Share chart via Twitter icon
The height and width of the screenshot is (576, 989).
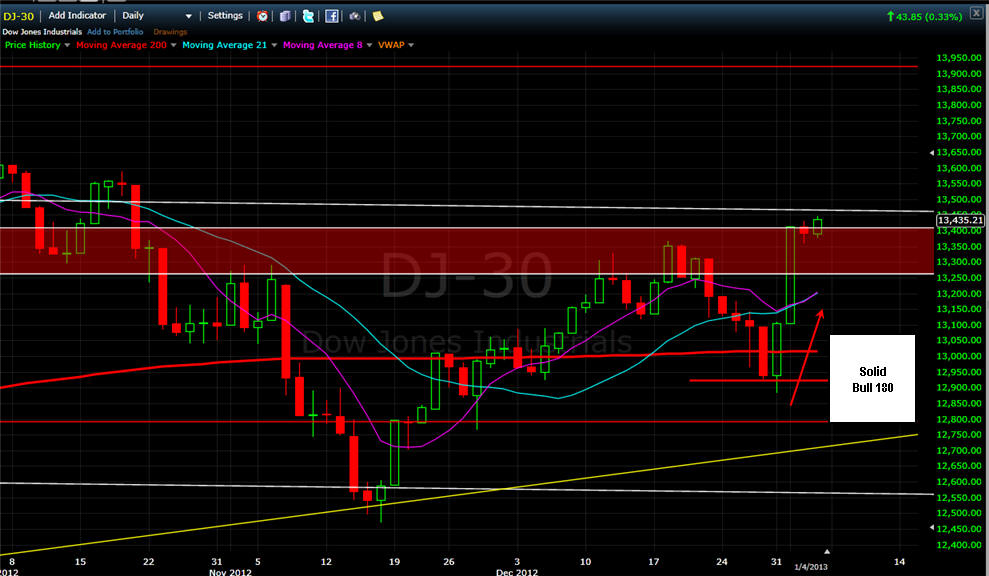[x=308, y=16]
